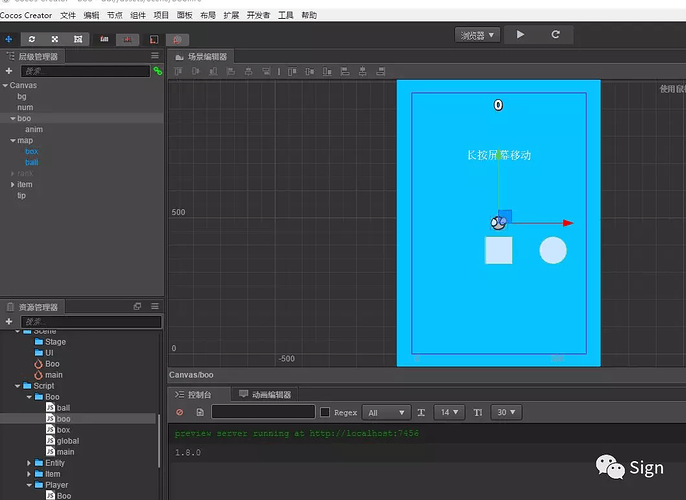The image size is (686, 500).
Task: Add a new node in hierarchy panel
Action: [9, 72]
